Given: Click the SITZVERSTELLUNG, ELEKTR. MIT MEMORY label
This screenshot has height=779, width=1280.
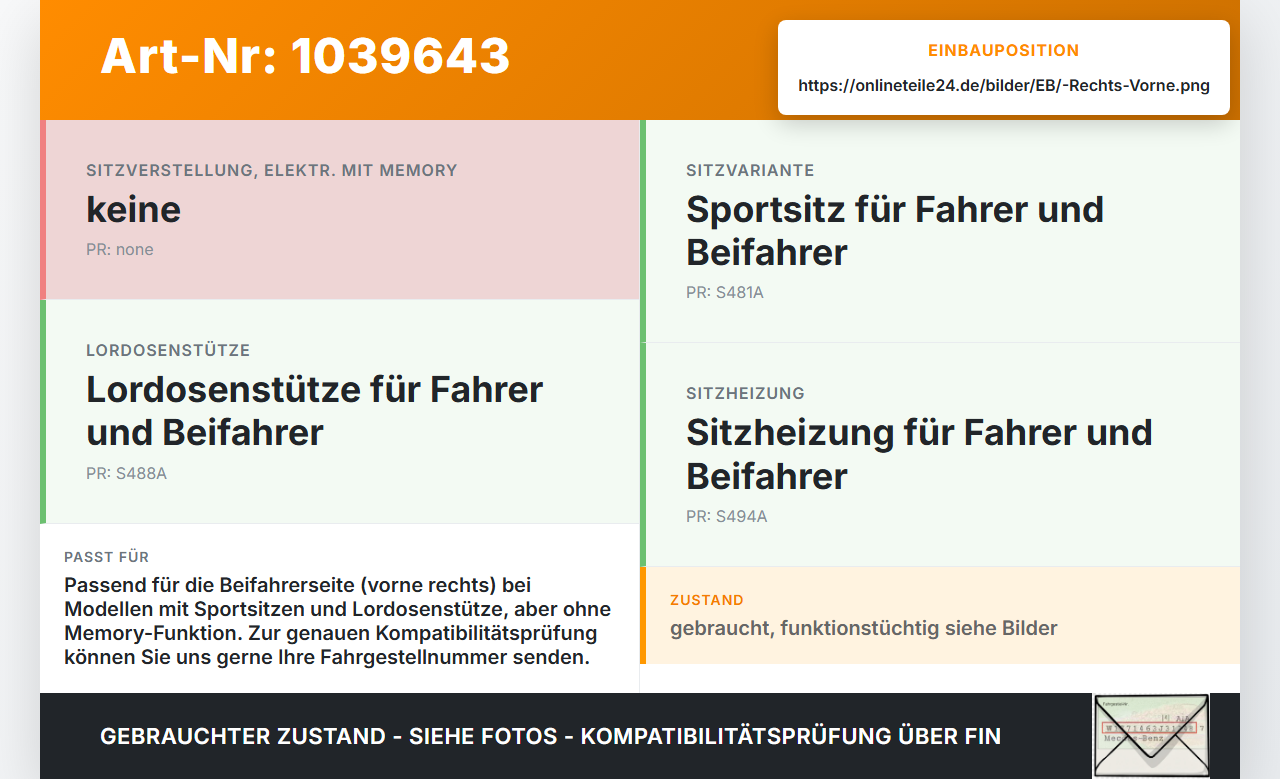Looking at the screenshot, I should click(272, 170).
